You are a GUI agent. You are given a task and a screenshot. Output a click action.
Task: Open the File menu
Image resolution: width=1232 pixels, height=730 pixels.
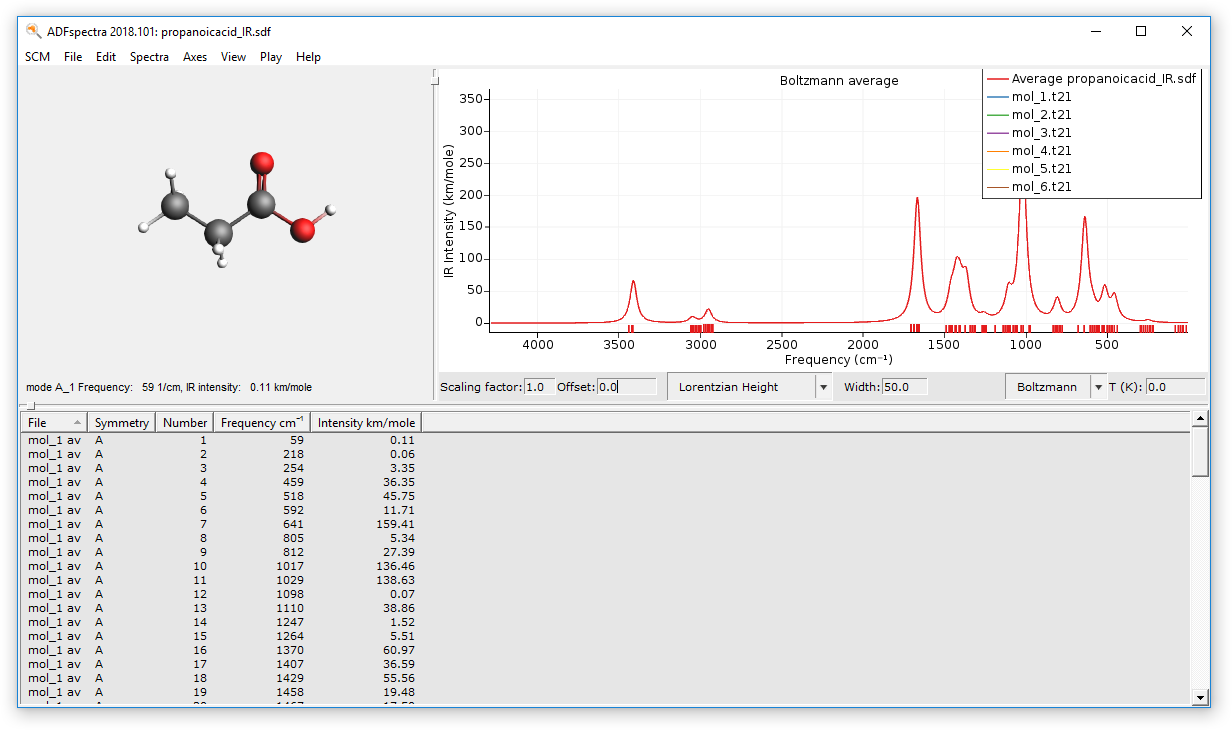click(73, 57)
